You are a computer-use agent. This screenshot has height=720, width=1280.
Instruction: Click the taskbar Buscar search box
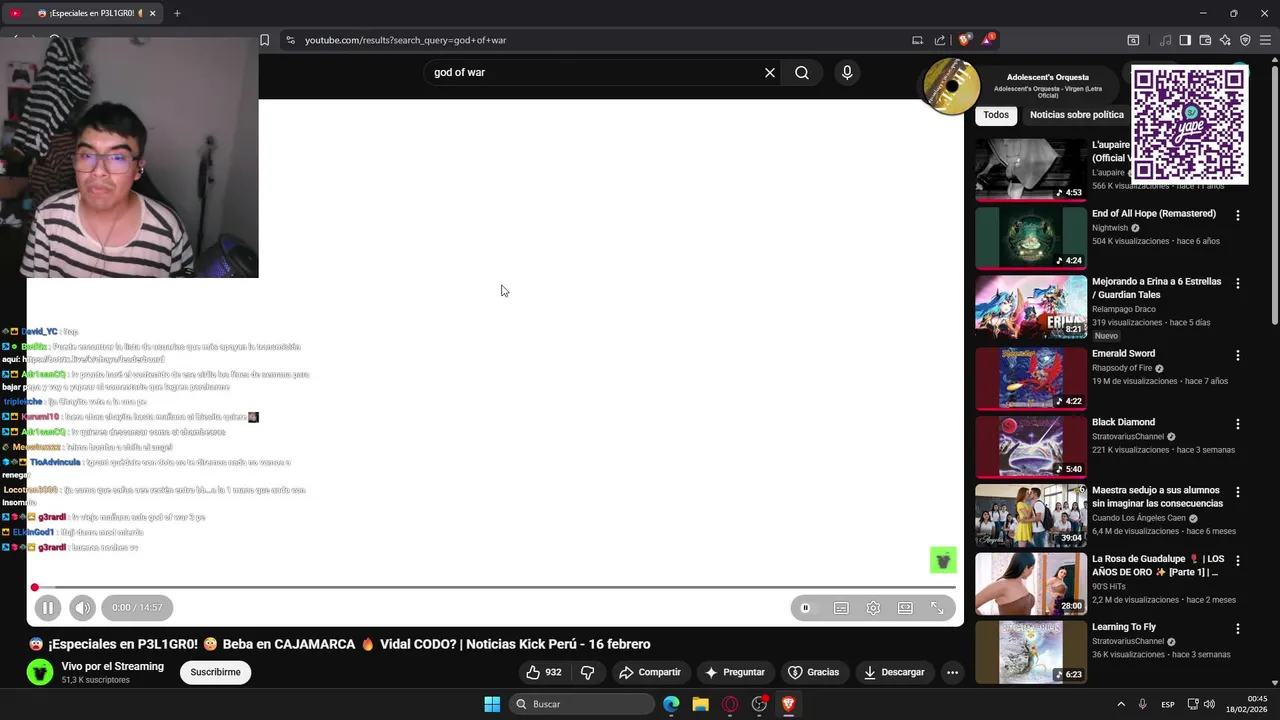click(x=582, y=704)
